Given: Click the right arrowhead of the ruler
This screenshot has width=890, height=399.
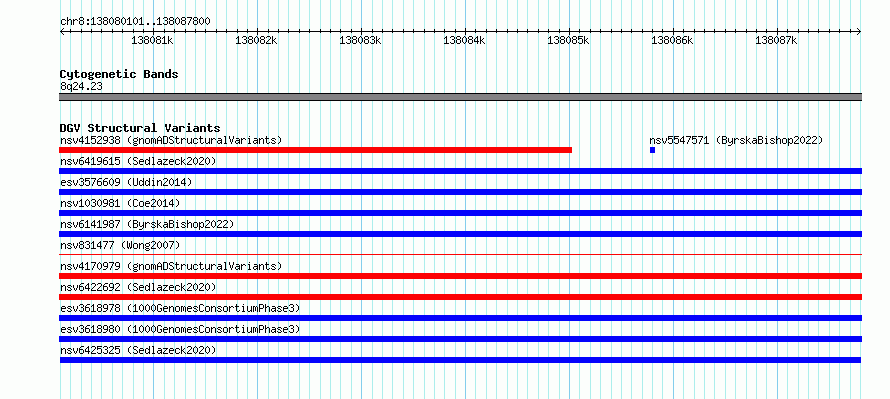Looking at the screenshot, I should 859,32.
